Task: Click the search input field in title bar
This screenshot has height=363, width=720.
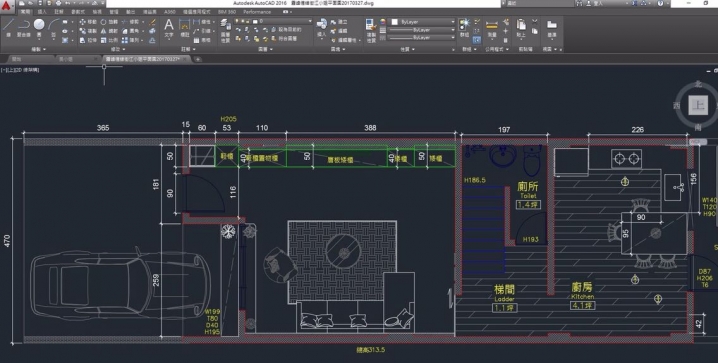Action: coord(537,3)
